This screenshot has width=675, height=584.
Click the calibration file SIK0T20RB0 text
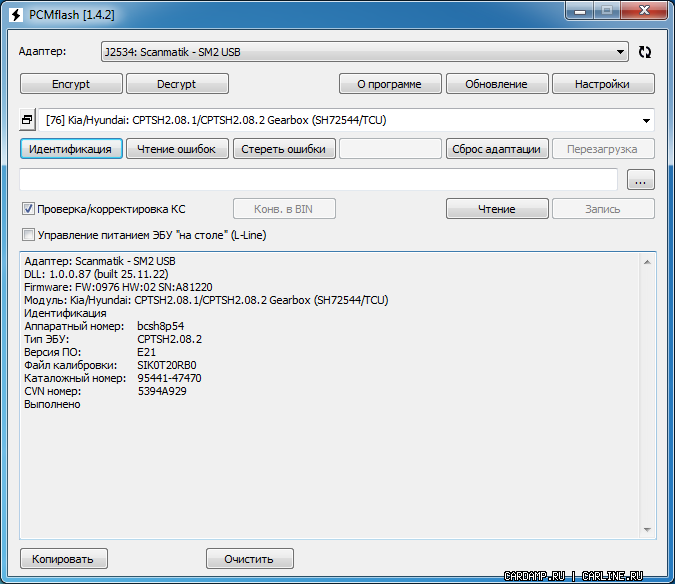tap(167, 365)
